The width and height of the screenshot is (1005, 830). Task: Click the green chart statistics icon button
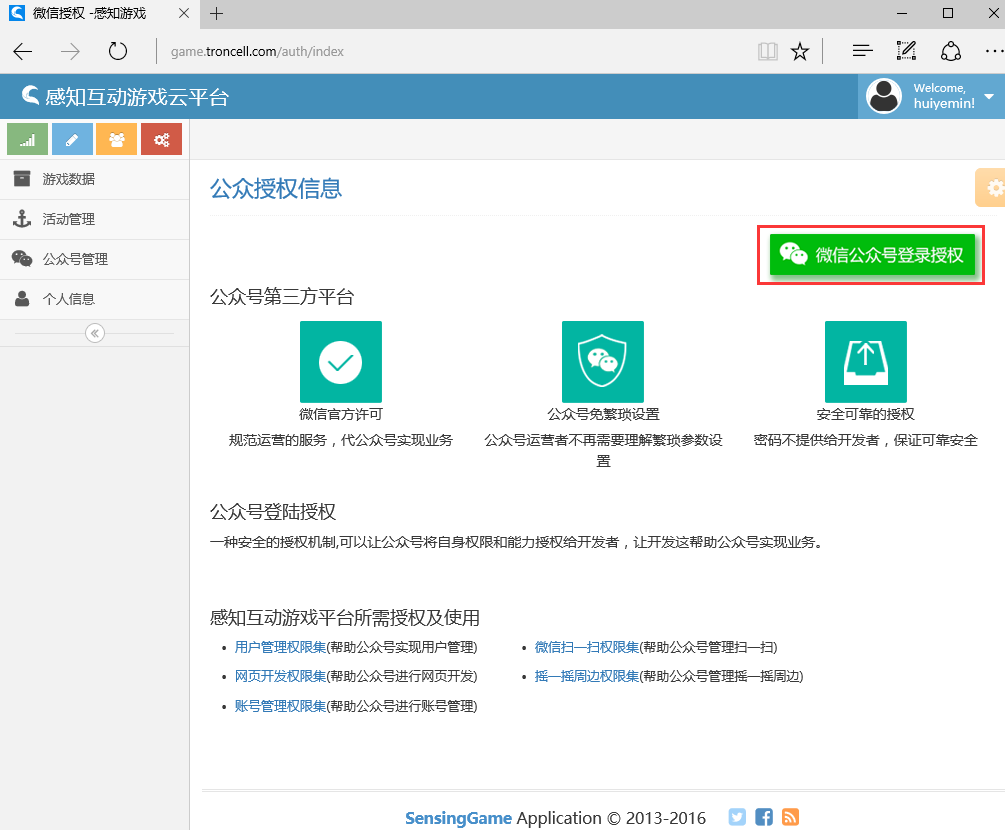[28, 139]
